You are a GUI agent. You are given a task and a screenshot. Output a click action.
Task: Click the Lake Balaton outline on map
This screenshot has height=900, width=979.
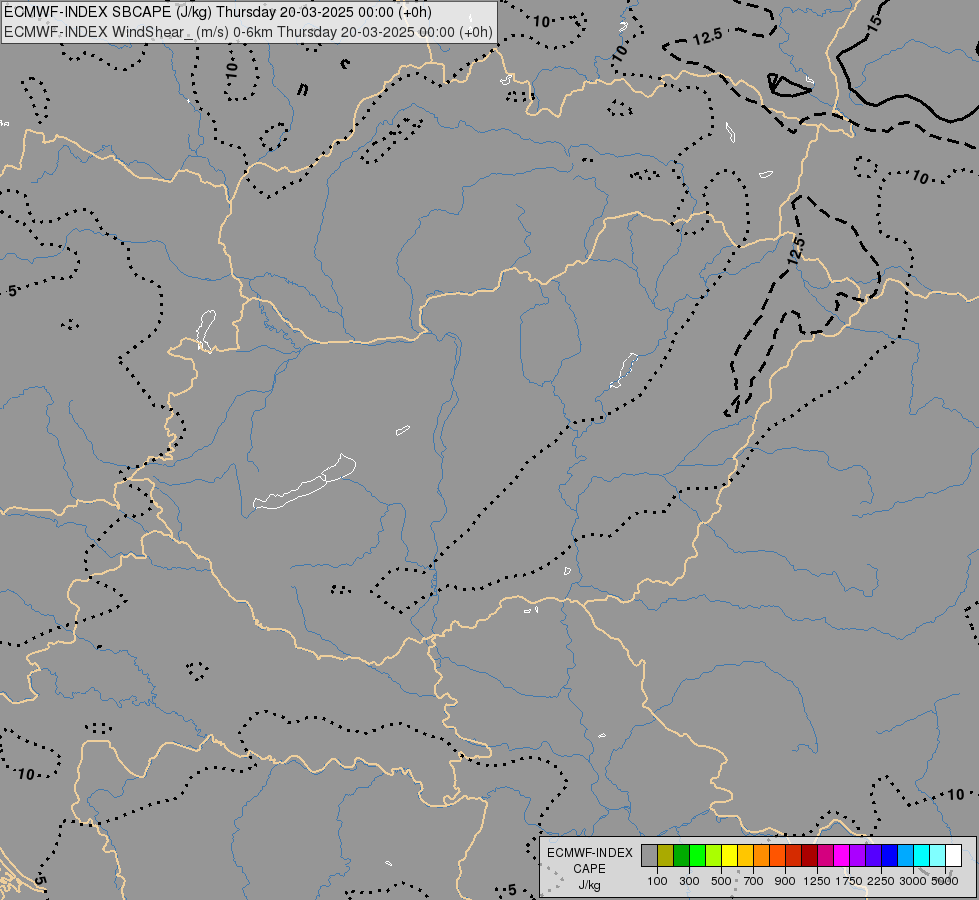coord(305,483)
